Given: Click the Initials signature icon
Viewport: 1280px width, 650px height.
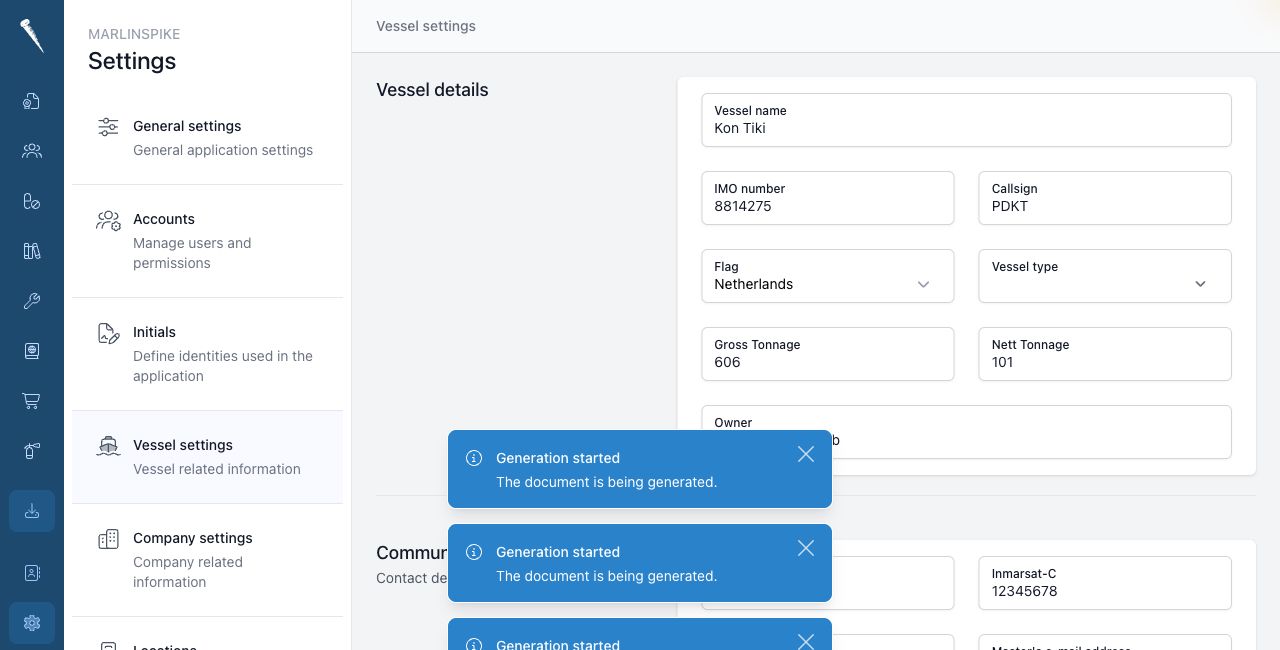Looking at the screenshot, I should point(108,333).
